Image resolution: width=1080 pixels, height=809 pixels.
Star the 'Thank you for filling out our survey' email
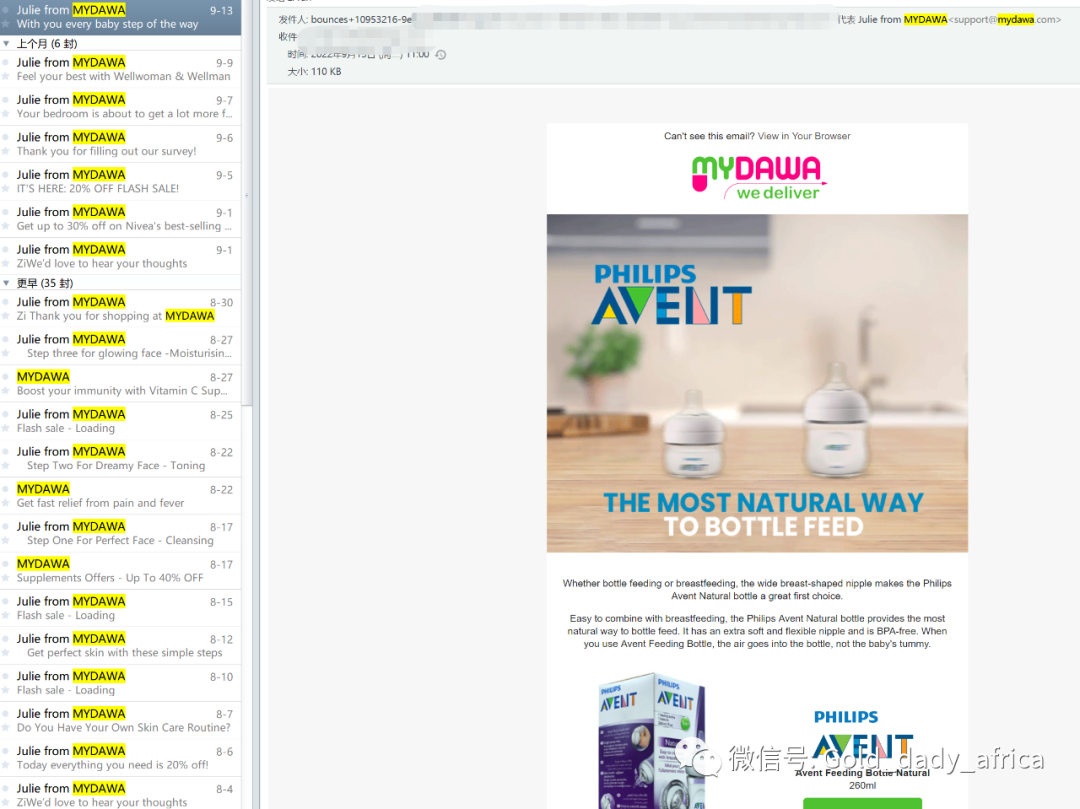click(x=6, y=151)
